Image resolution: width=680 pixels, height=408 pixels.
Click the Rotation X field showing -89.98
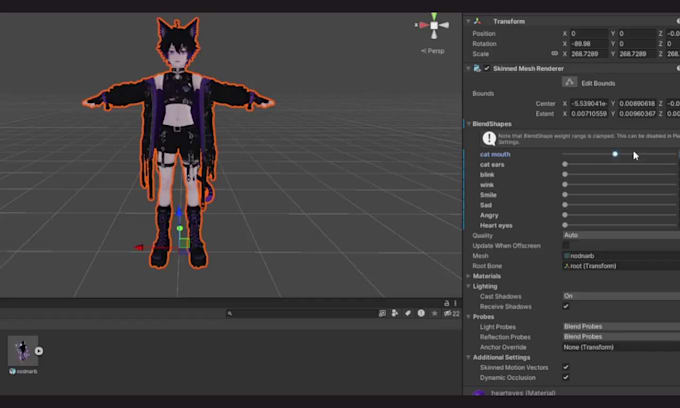[588, 43]
